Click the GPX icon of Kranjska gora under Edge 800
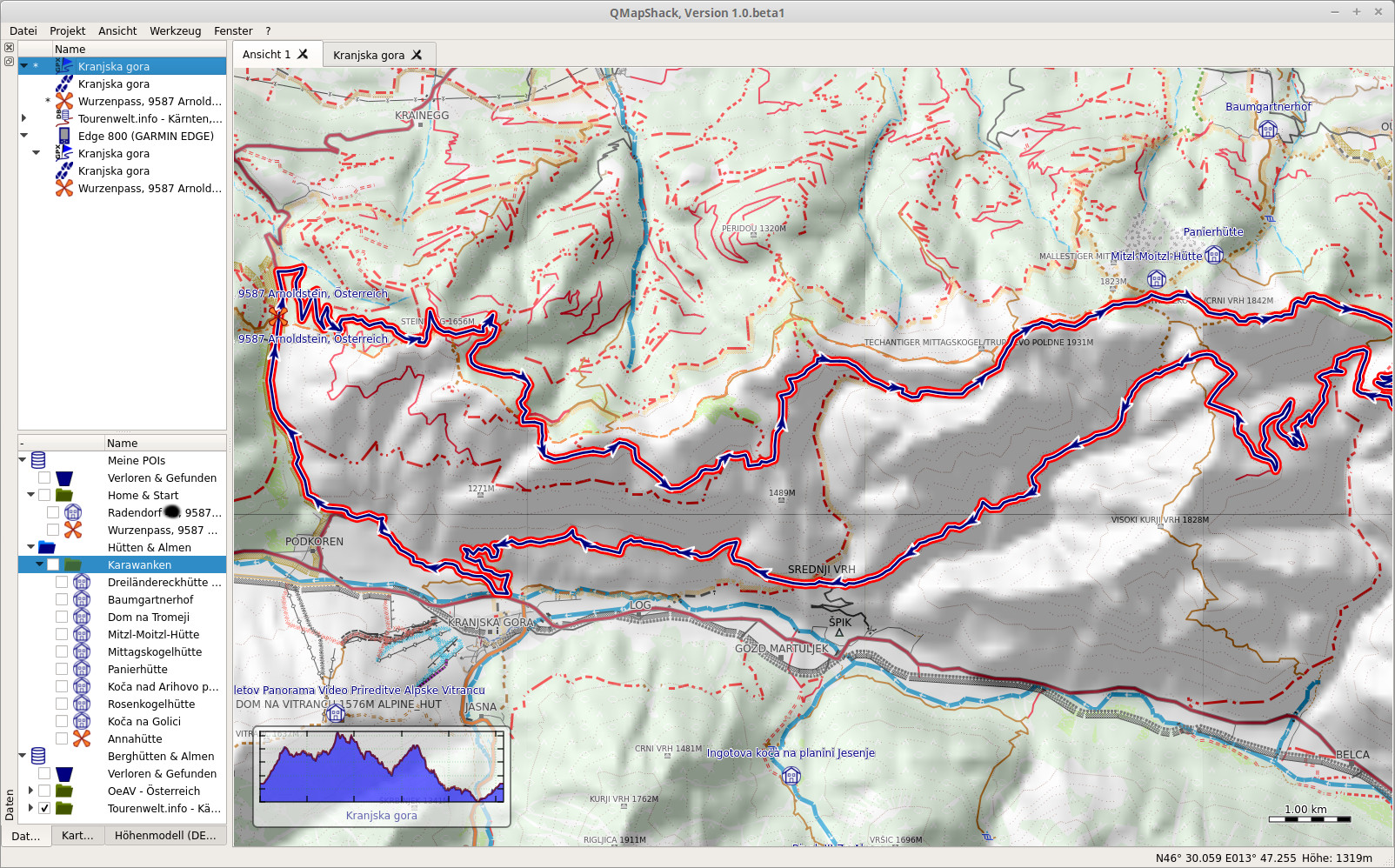Viewport: 1395px width, 868px height. point(64,153)
